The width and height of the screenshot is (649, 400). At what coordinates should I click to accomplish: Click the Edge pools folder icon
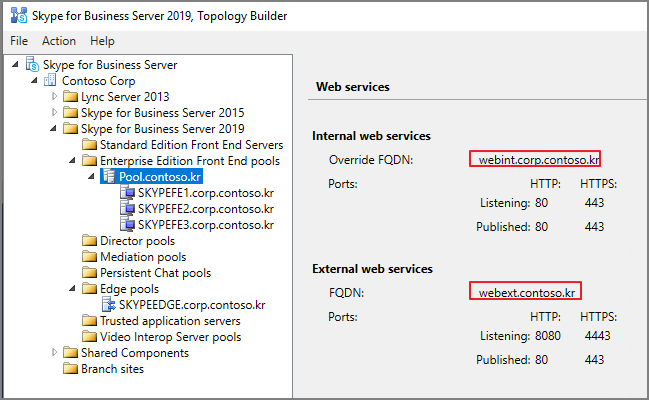tap(89, 289)
